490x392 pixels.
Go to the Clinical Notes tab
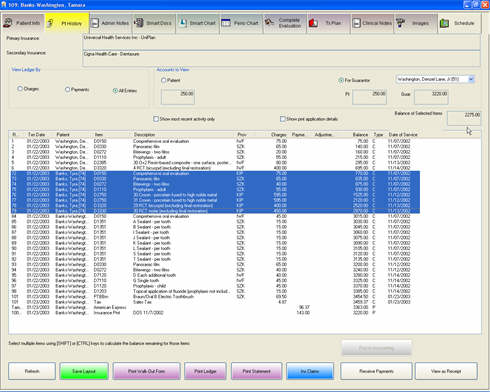[x=372, y=23]
